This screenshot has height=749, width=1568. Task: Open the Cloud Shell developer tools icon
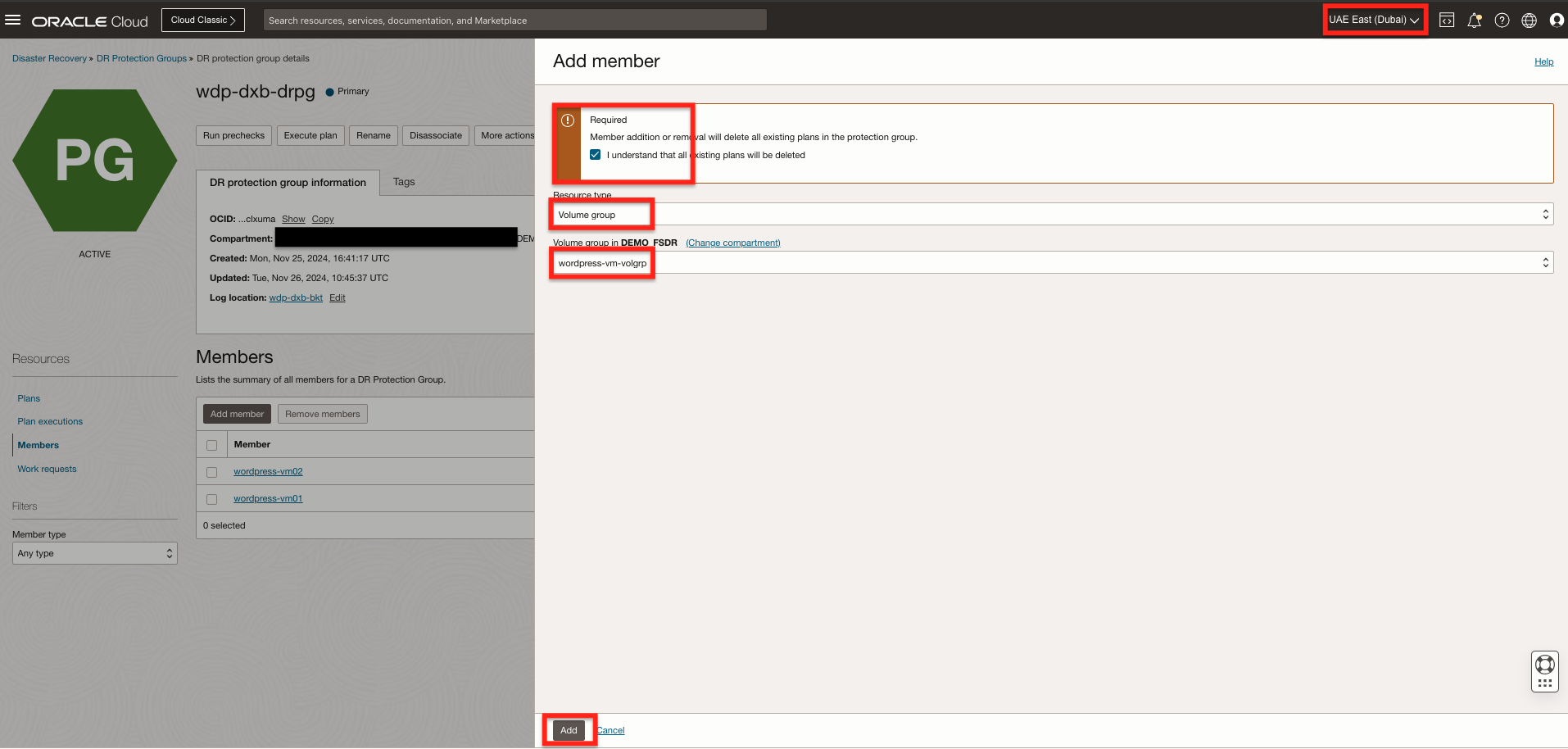click(x=1447, y=20)
